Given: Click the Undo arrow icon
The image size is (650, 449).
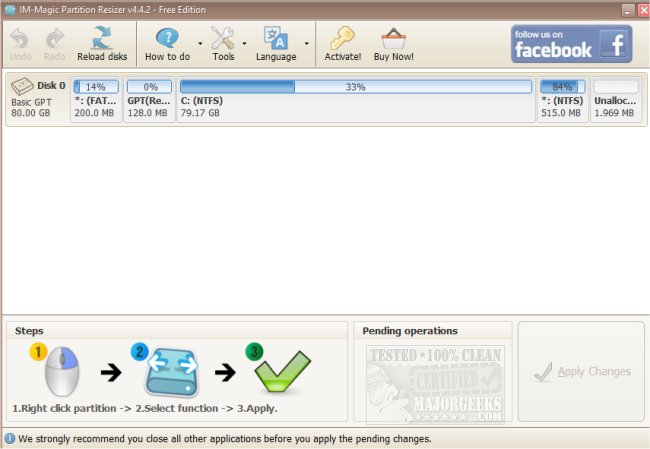Looking at the screenshot, I should pyautogui.click(x=19, y=38).
